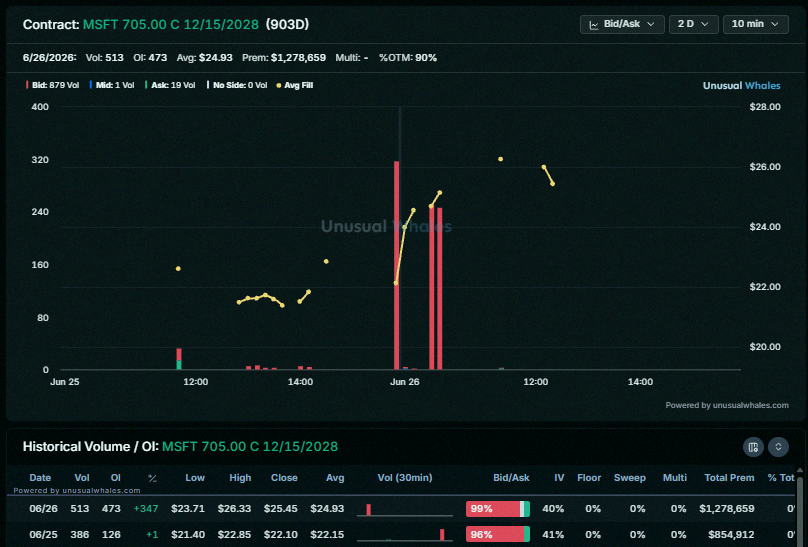This screenshot has height=547, width=808.
Task: Click the 96% bid/ask bar for 06/25
Action: [498, 535]
